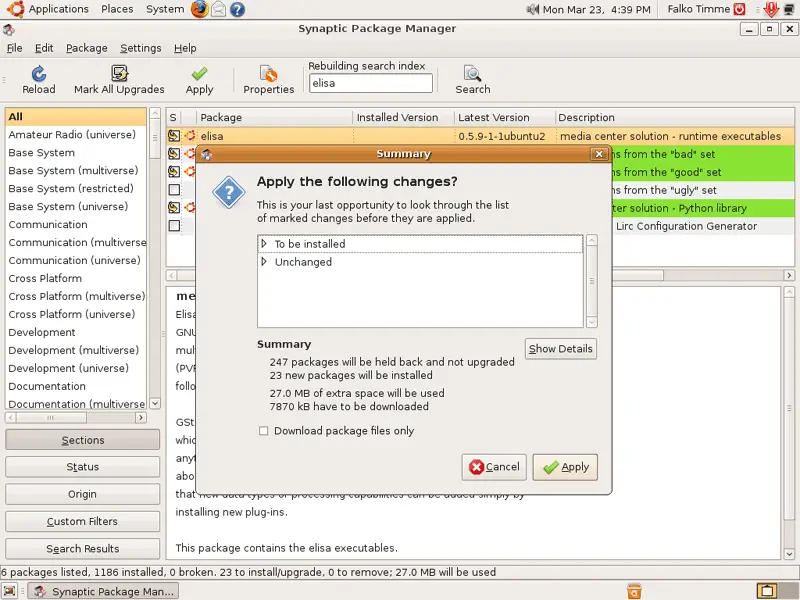Open the Applications menu
800x600 pixels.
(58, 9)
